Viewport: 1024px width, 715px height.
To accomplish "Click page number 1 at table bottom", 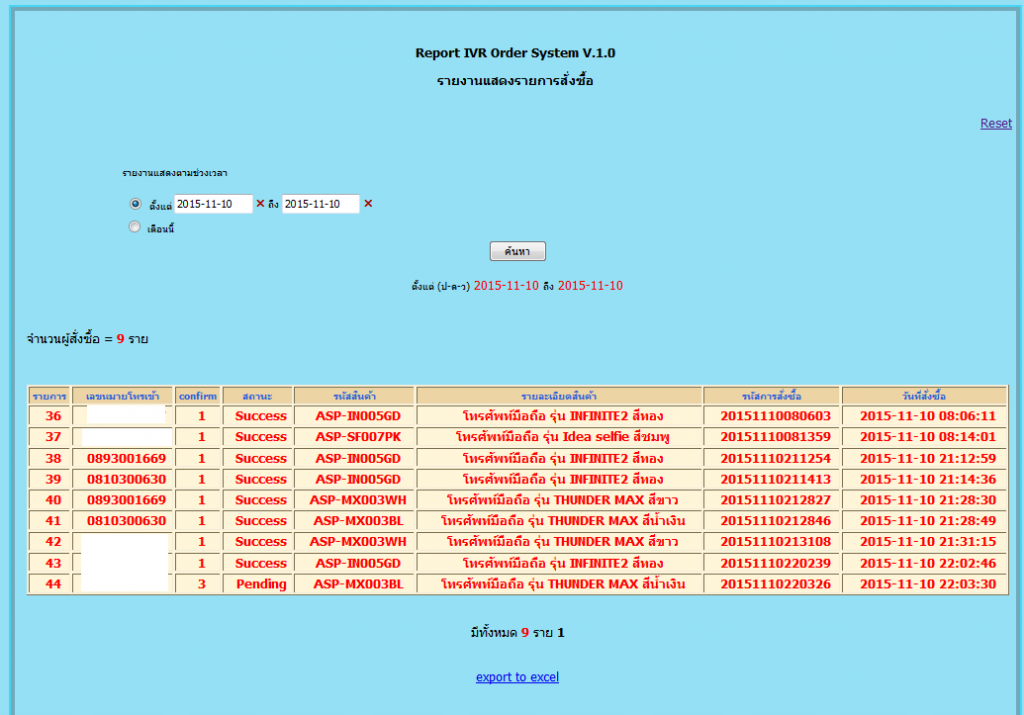I will click(561, 633).
